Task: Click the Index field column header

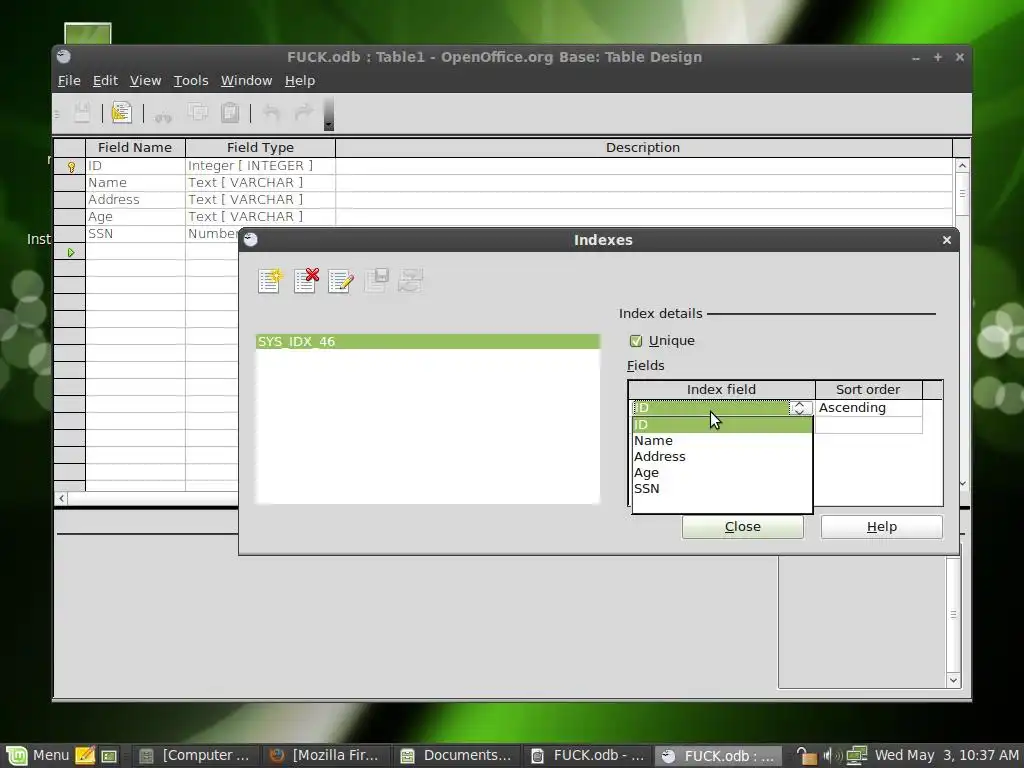Action: (x=722, y=389)
